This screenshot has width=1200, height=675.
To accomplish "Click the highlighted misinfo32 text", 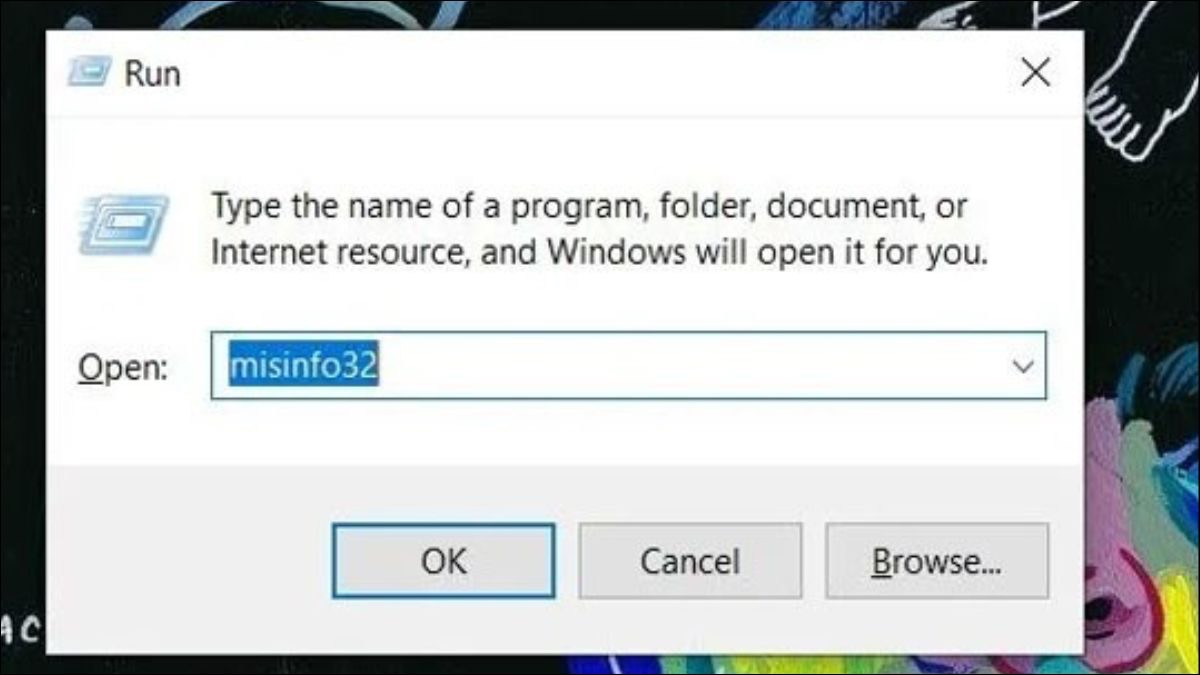I will tap(303, 367).
